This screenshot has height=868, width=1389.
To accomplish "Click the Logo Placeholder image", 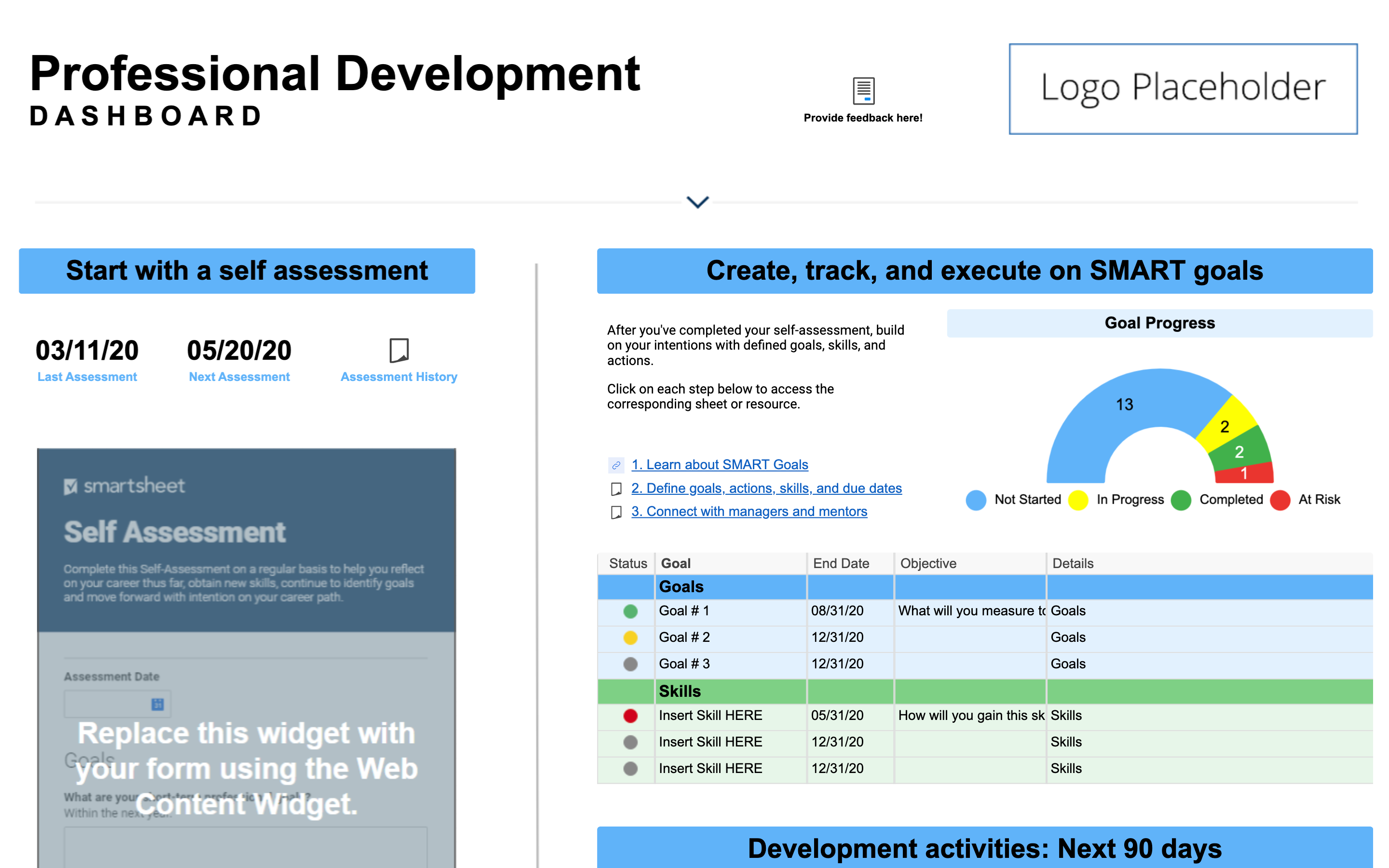I will 1183,89.
